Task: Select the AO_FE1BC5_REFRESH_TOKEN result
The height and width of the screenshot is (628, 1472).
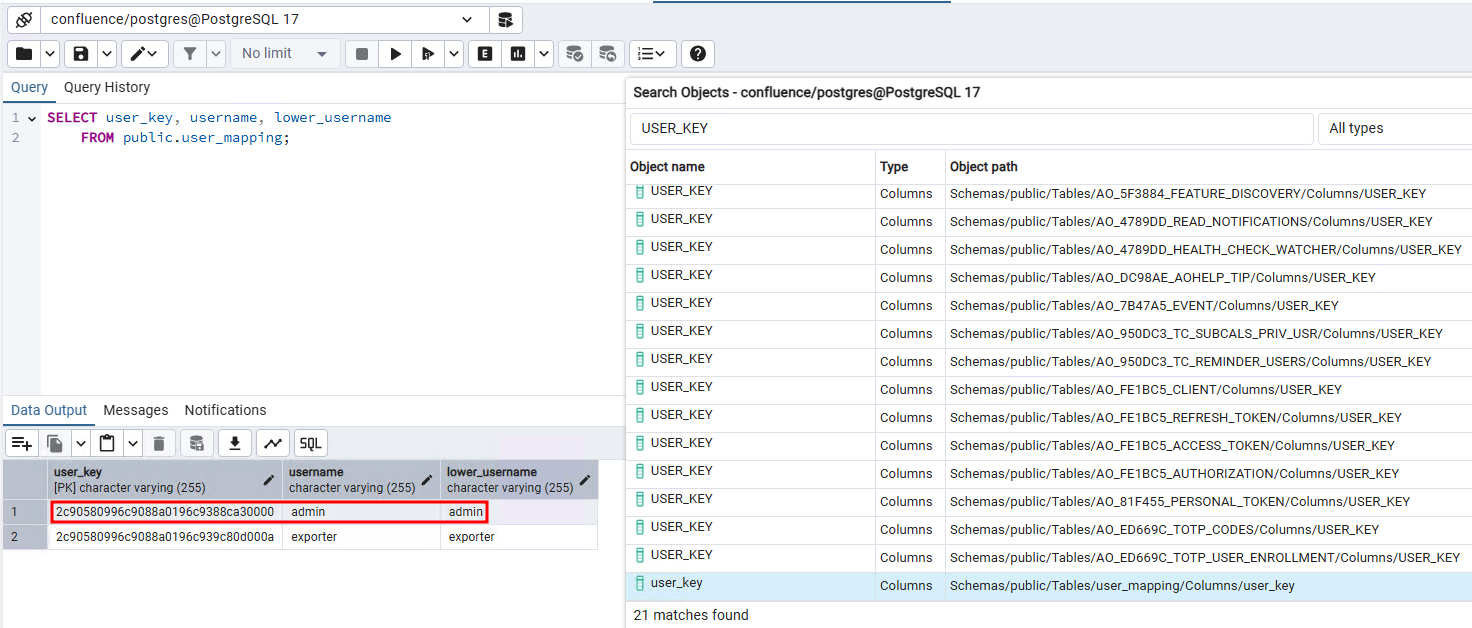Action: (1049, 417)
